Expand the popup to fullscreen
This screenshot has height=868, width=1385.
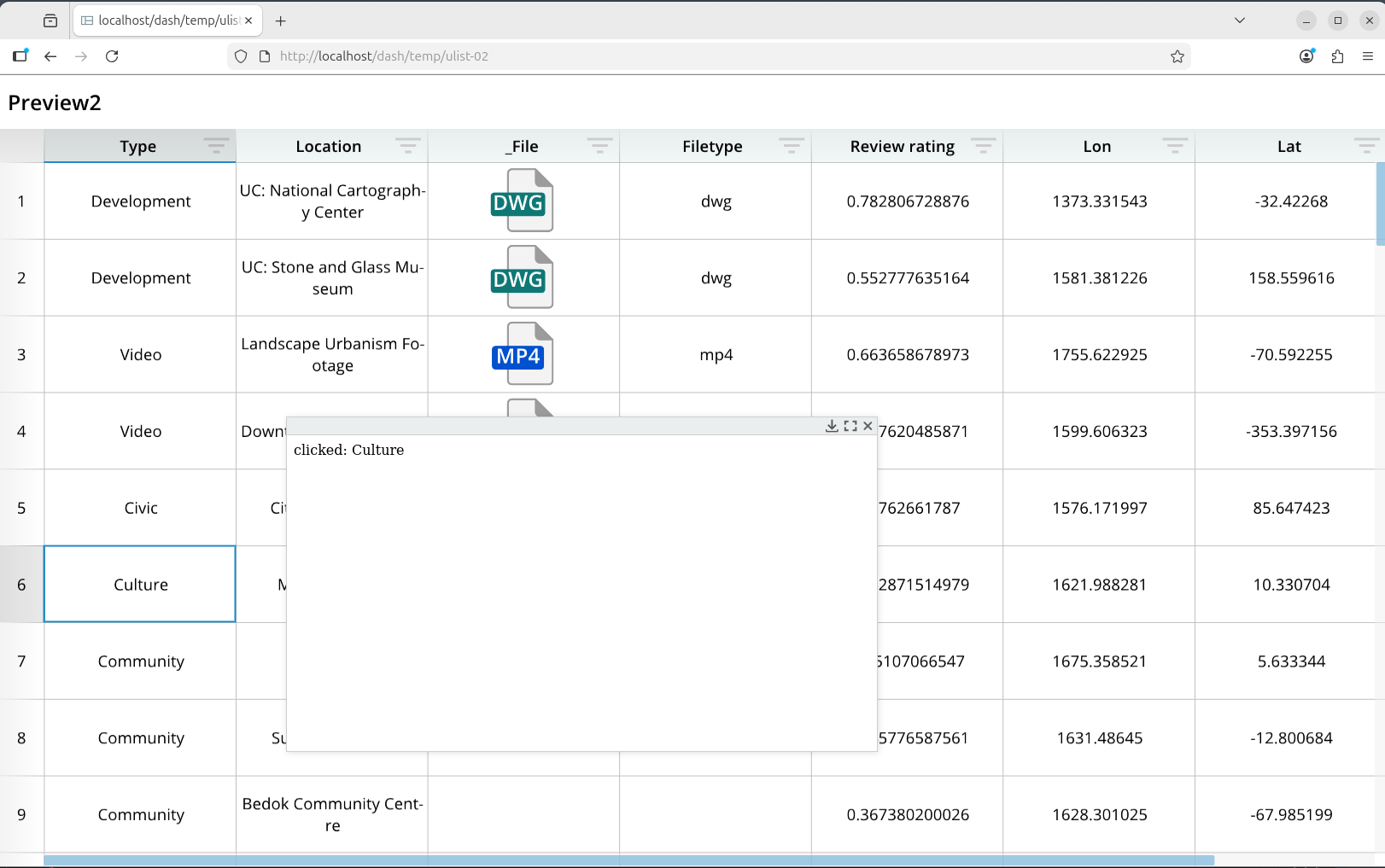tap(850, 426)
